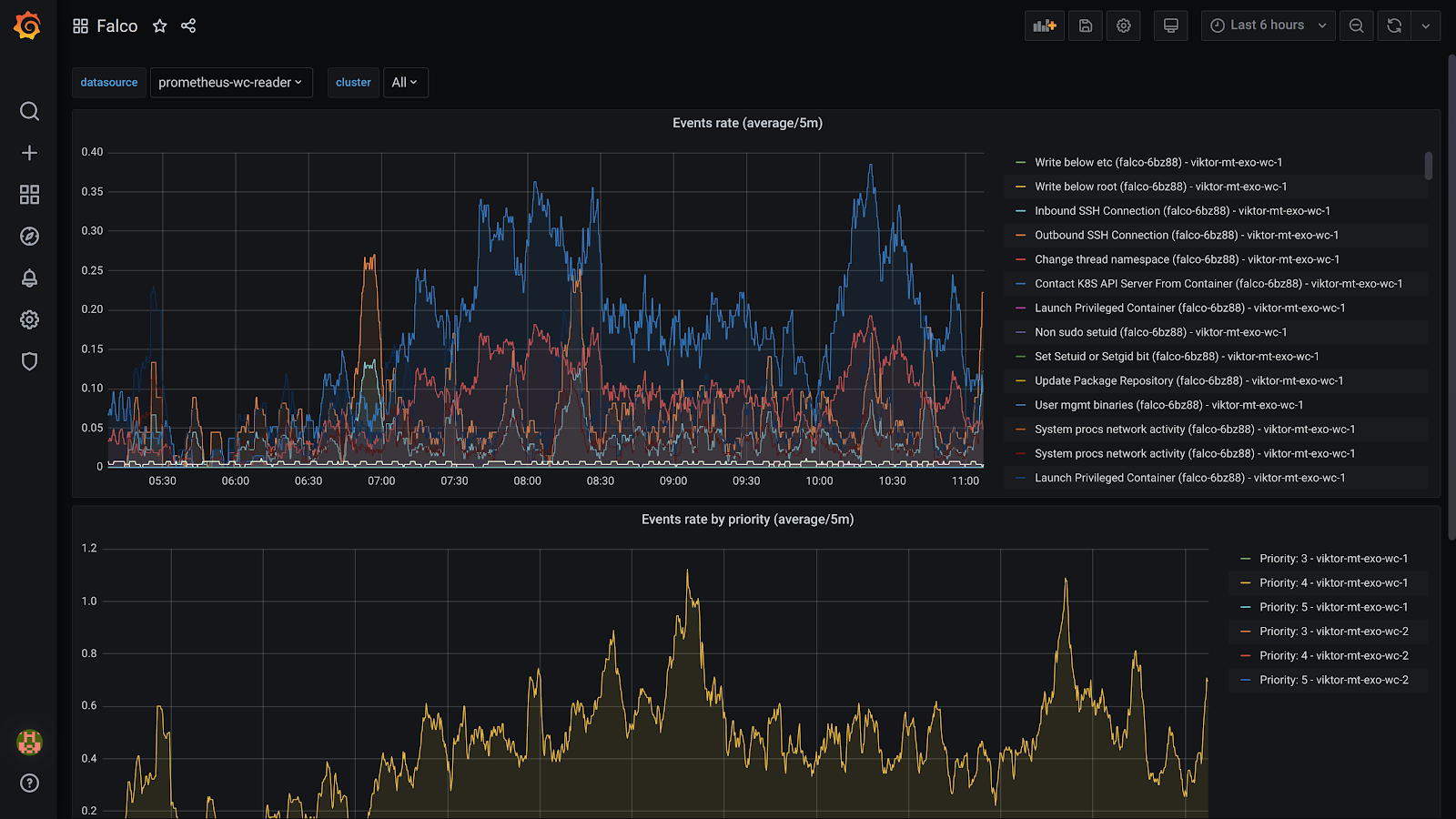
Task: Open the Grafana home via the logo
Action: pos(28,25)
